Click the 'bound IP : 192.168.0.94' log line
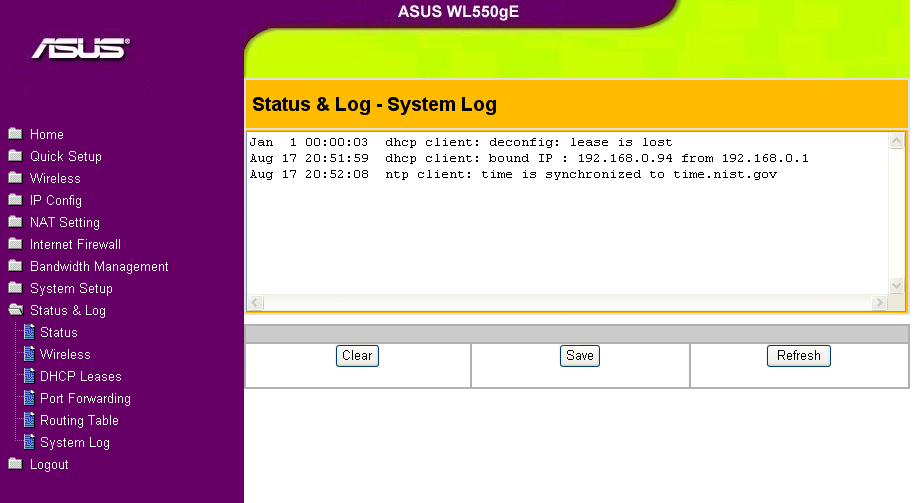916x503 pixels. (529, 158)
